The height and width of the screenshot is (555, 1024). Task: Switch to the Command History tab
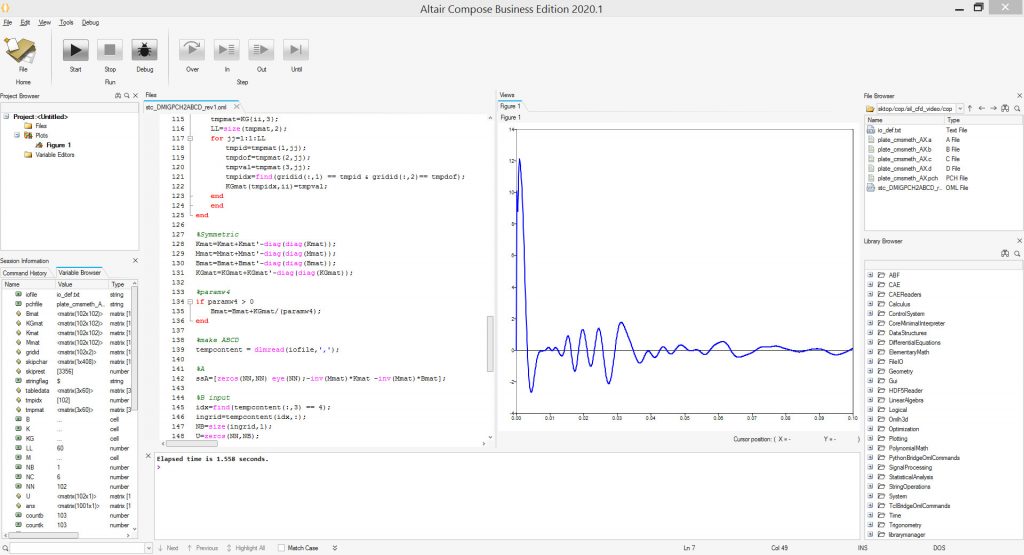point(26,272)
